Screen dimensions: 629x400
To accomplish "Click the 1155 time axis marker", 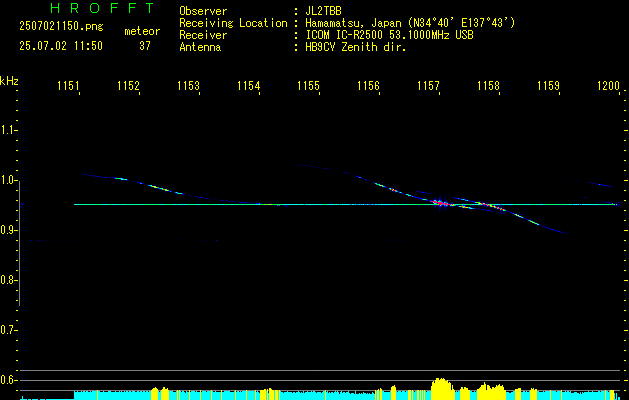I will (308, 86).
